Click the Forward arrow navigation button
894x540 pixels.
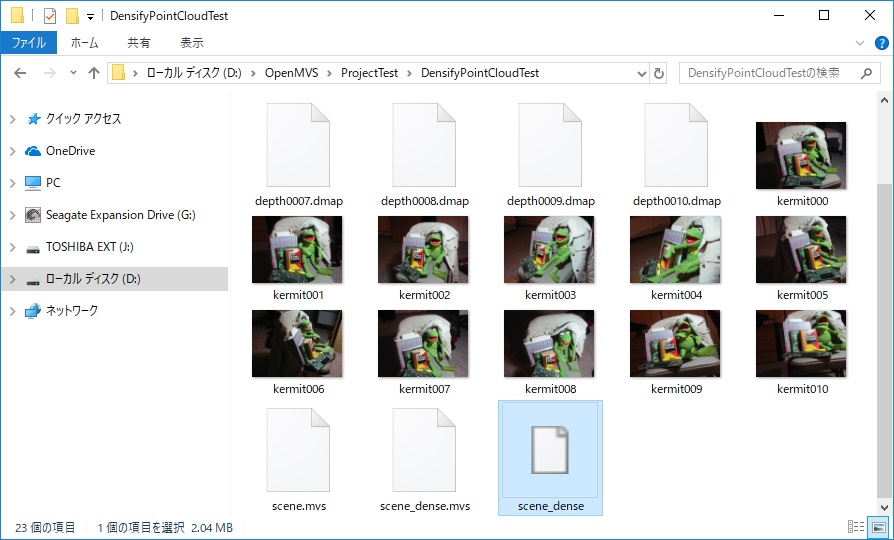click(x=50, y=73)
